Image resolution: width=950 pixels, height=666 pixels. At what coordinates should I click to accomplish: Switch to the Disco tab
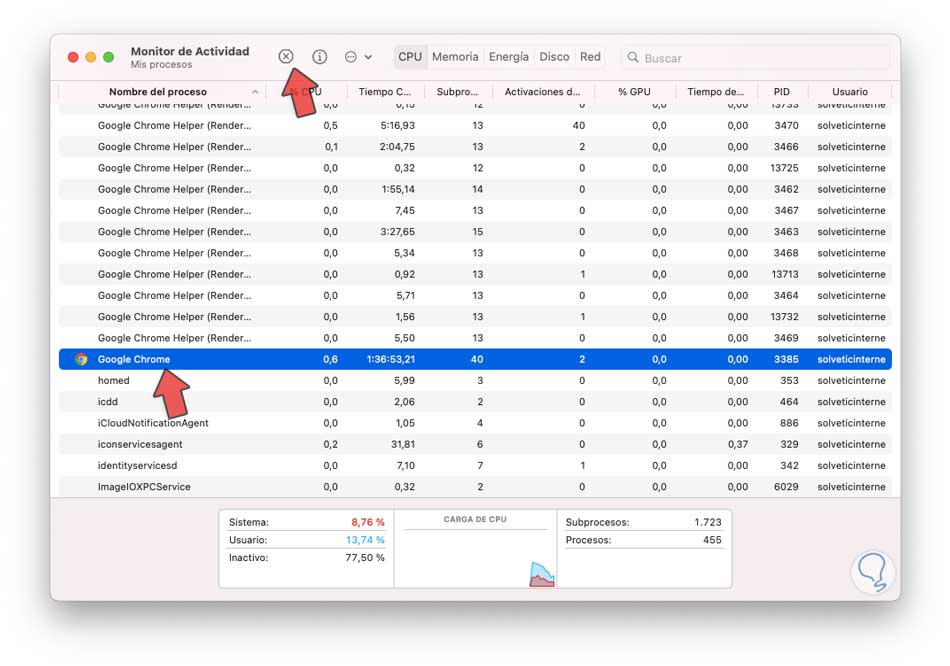[x=554, y=56]
